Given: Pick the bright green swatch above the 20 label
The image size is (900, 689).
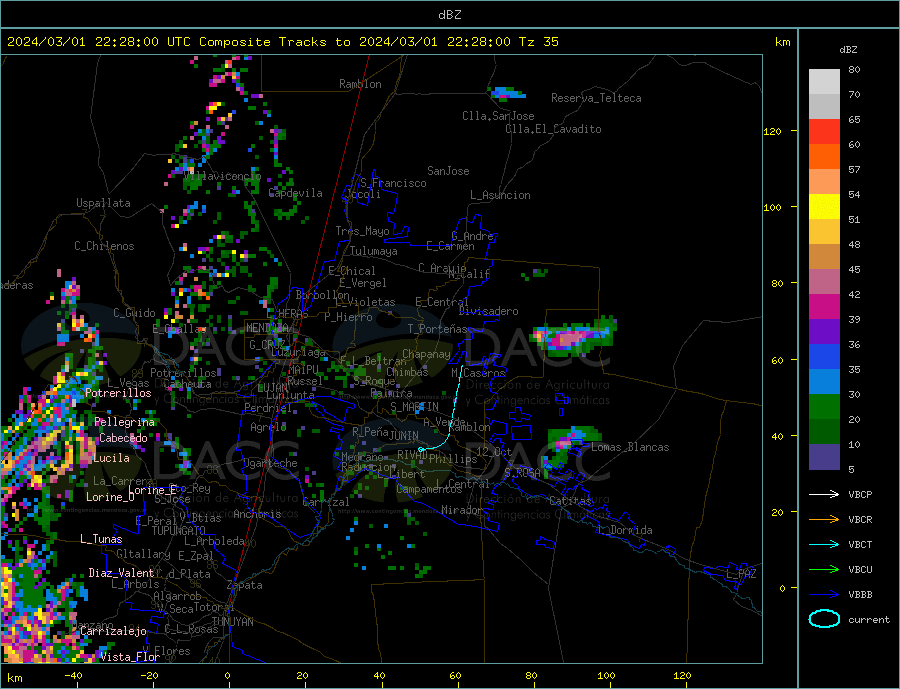Looking at the screenshot, I should [824, 407].
